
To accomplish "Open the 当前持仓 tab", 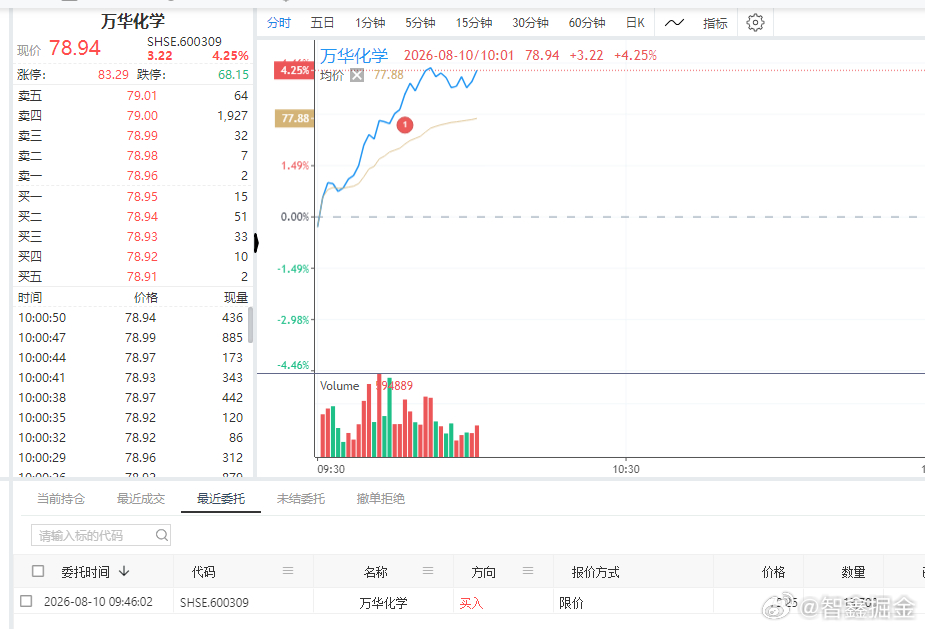I will pyautogui.click(x=61, y=499).
